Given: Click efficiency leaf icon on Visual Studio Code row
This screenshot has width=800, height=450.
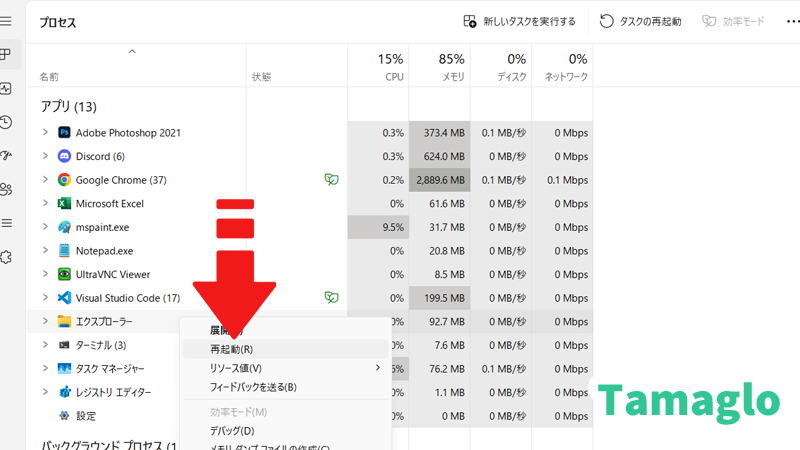Looking at the screenshot, I should (x=331, y=297).
